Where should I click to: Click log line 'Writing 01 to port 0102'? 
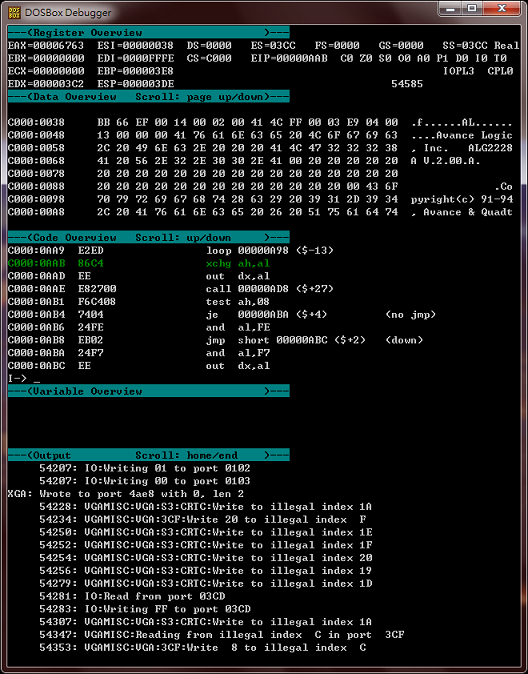pyautogui.click(x=145, y=468)
